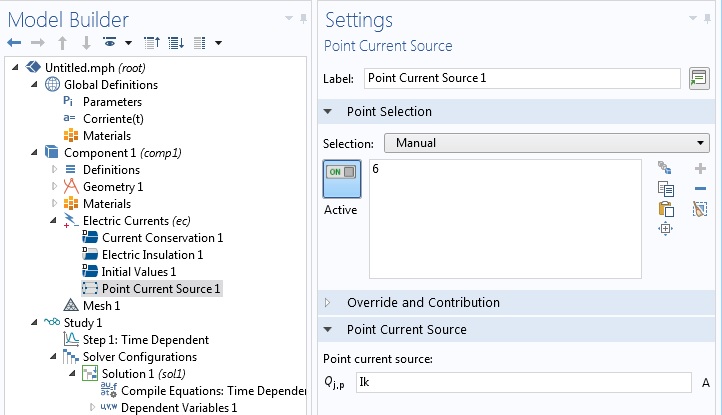Image resolution: width=722 pixels, height=415 pixels.
Task: Click the minus Remove from Selection icon
Action: 700,189
